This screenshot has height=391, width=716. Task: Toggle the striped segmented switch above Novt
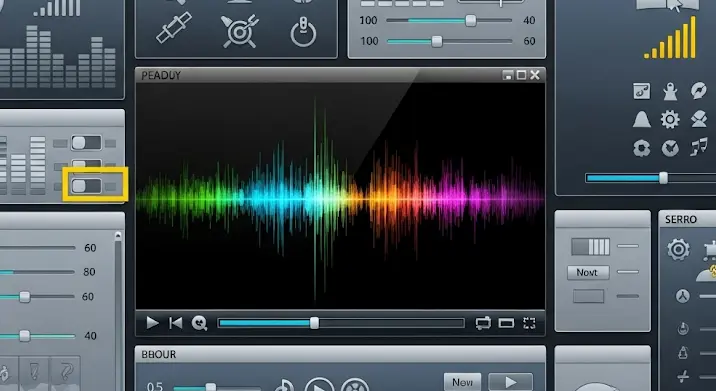pyautogui.click(x=590, y=247)
